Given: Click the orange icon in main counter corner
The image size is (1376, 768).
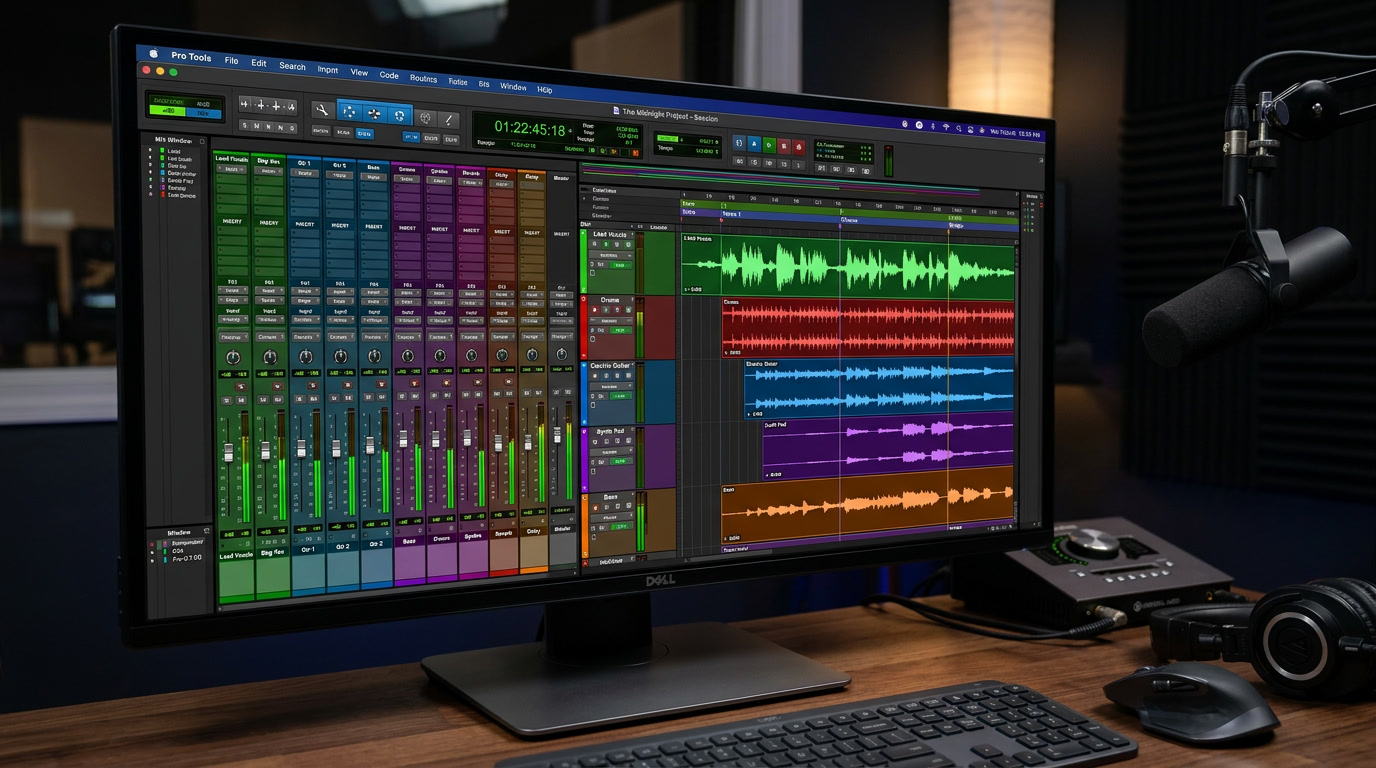Looking at the screenshot, I should click(636, 152).
